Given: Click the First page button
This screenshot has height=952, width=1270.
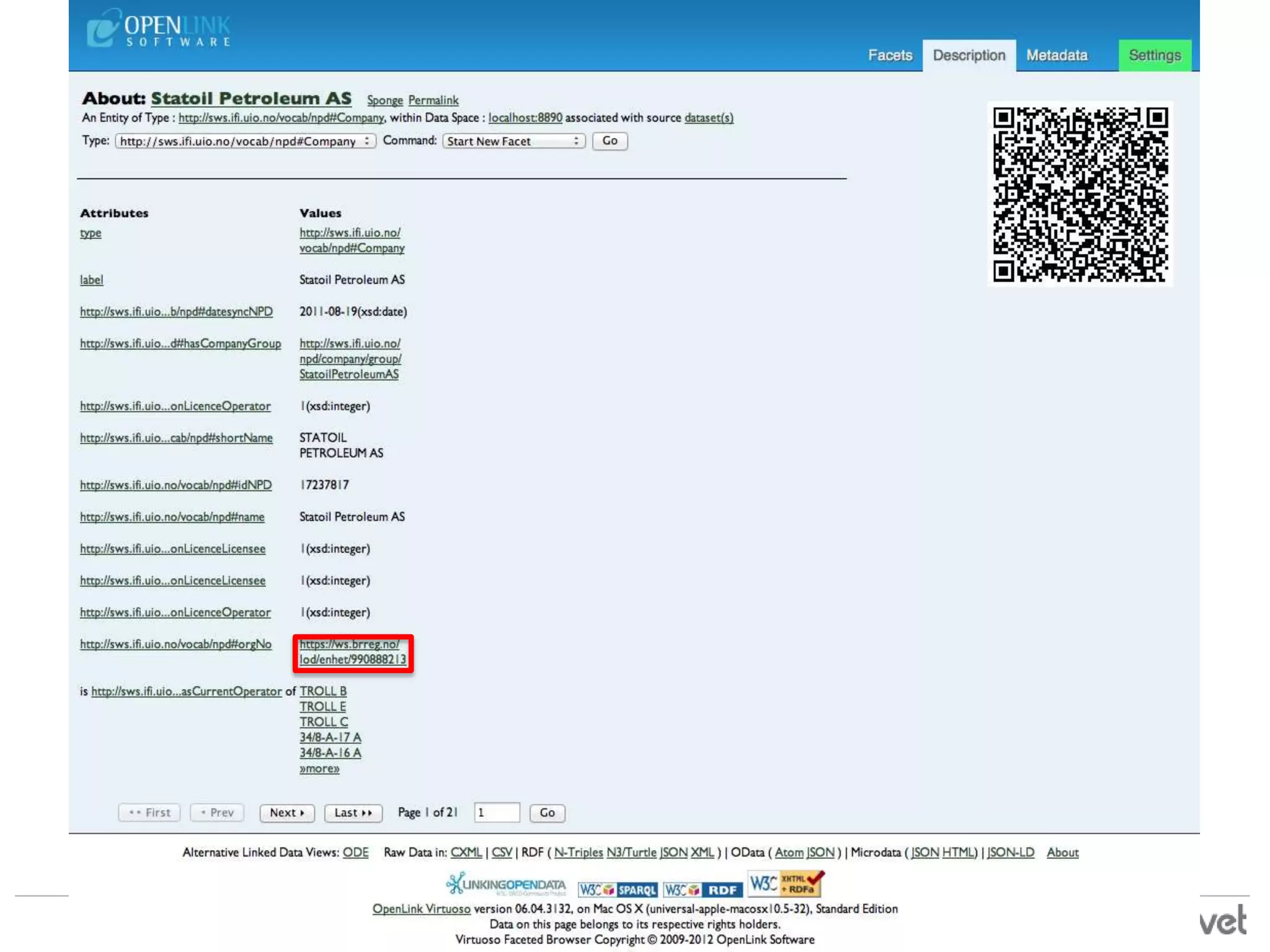Looking at the screenshot, I should click(149, 813).
